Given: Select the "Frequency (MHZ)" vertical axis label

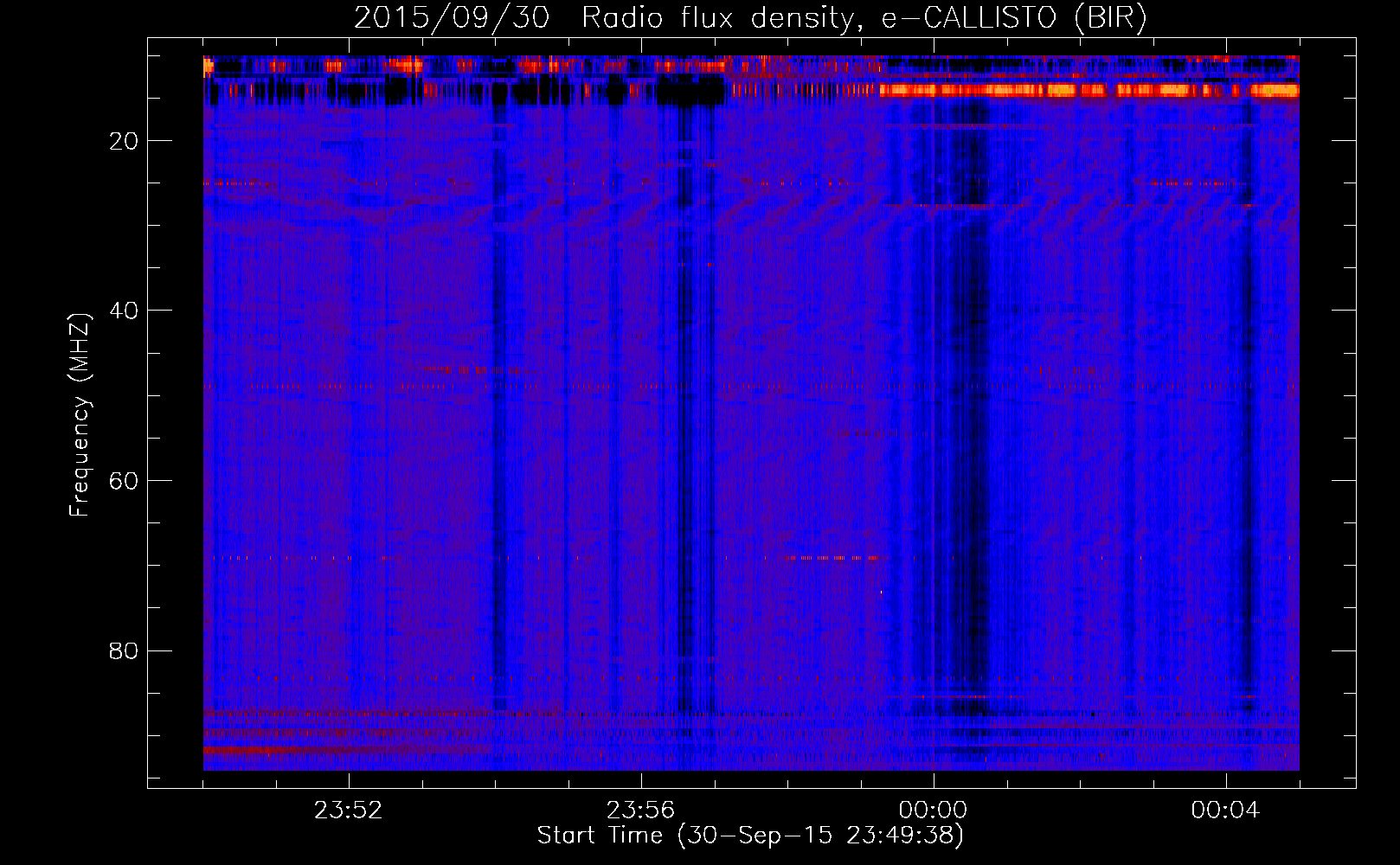Looking at the screenshot, I should tap(80, 415).
